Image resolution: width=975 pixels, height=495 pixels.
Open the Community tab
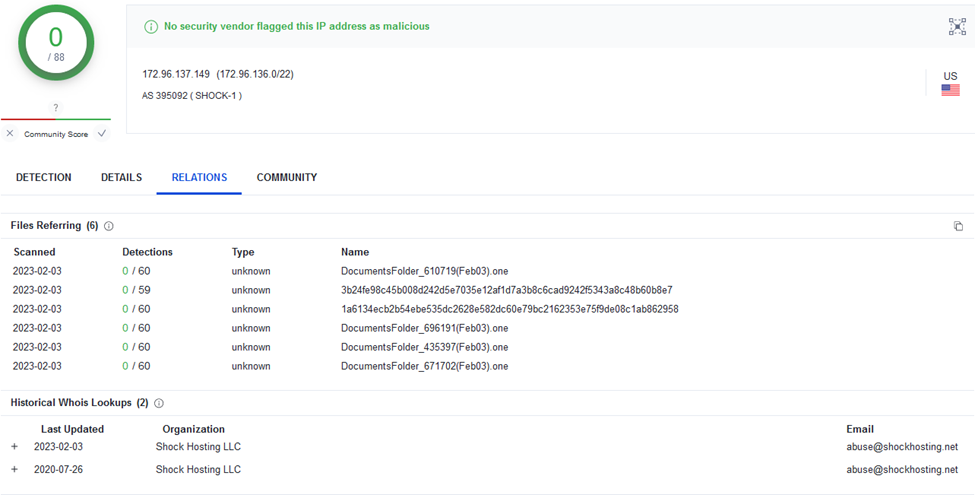tap(287, 177)
